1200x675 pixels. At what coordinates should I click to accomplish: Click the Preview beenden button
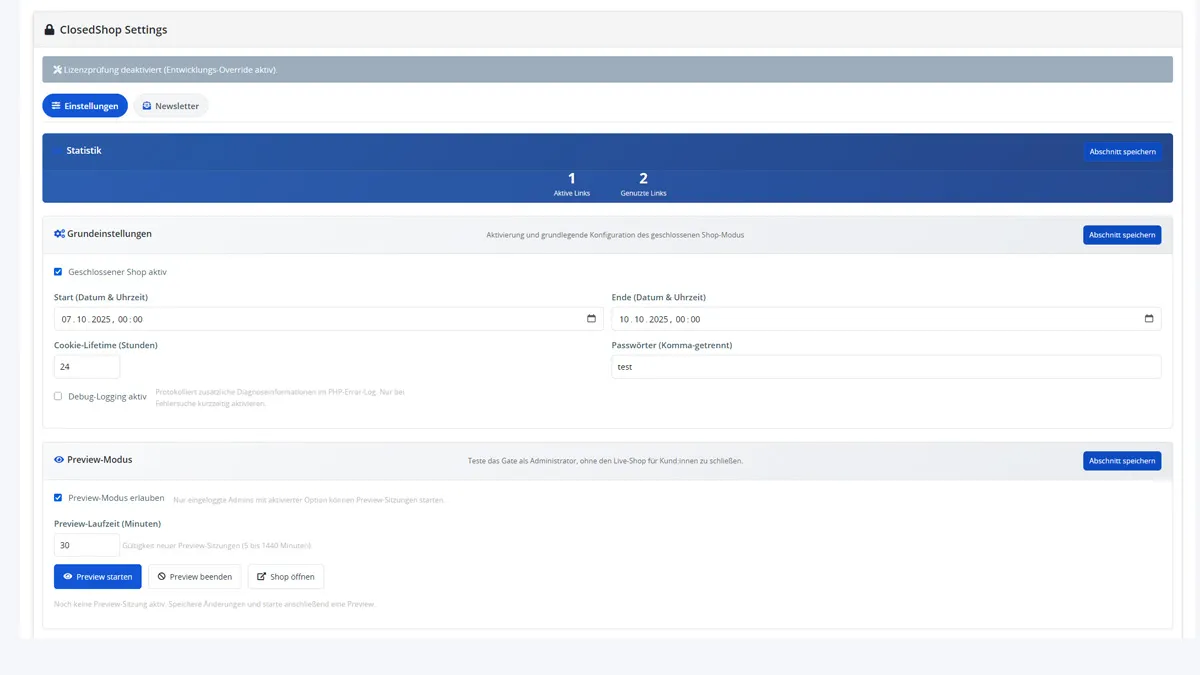195,577
